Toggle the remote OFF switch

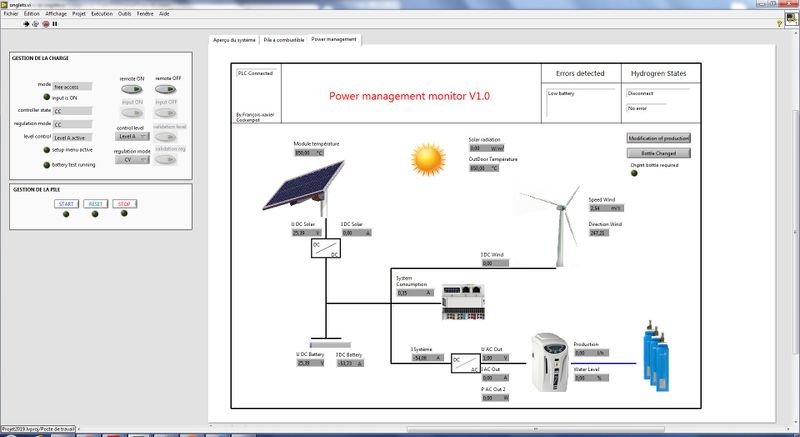(168, 88)
